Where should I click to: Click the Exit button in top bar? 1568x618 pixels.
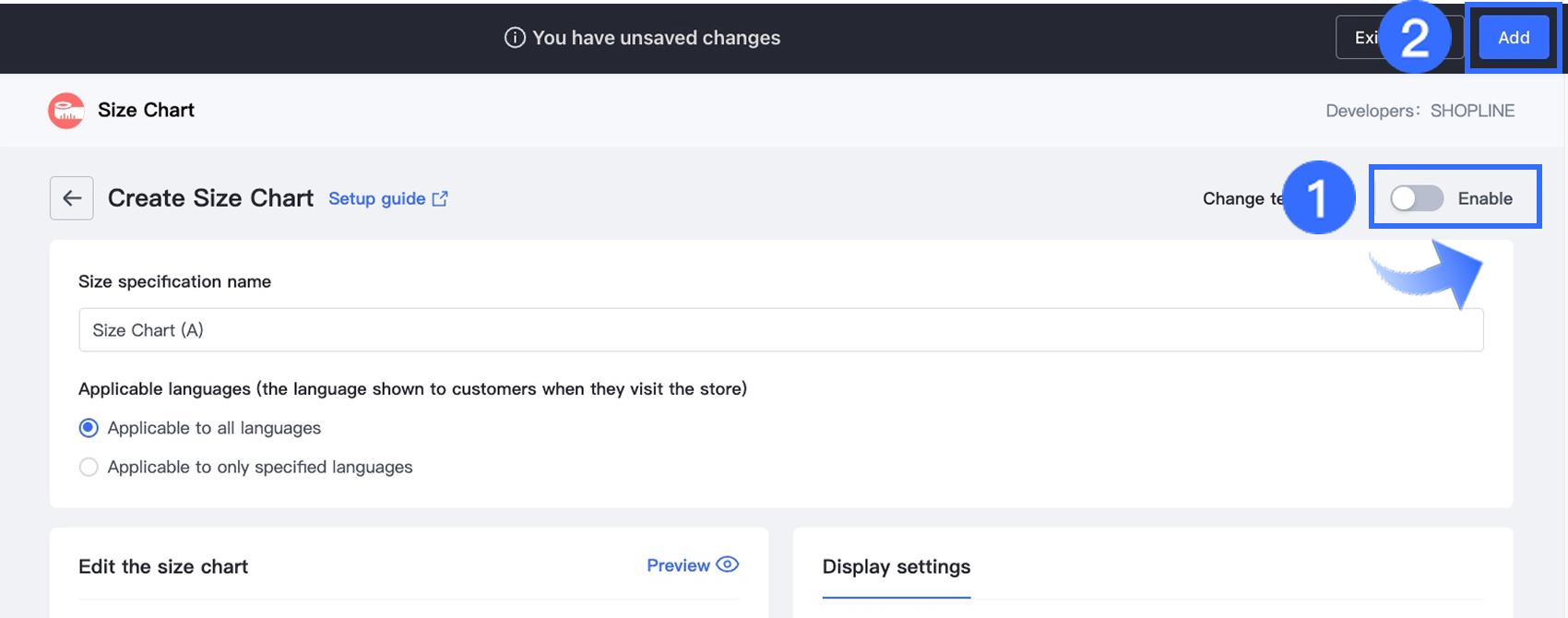tap(1360, 38)
